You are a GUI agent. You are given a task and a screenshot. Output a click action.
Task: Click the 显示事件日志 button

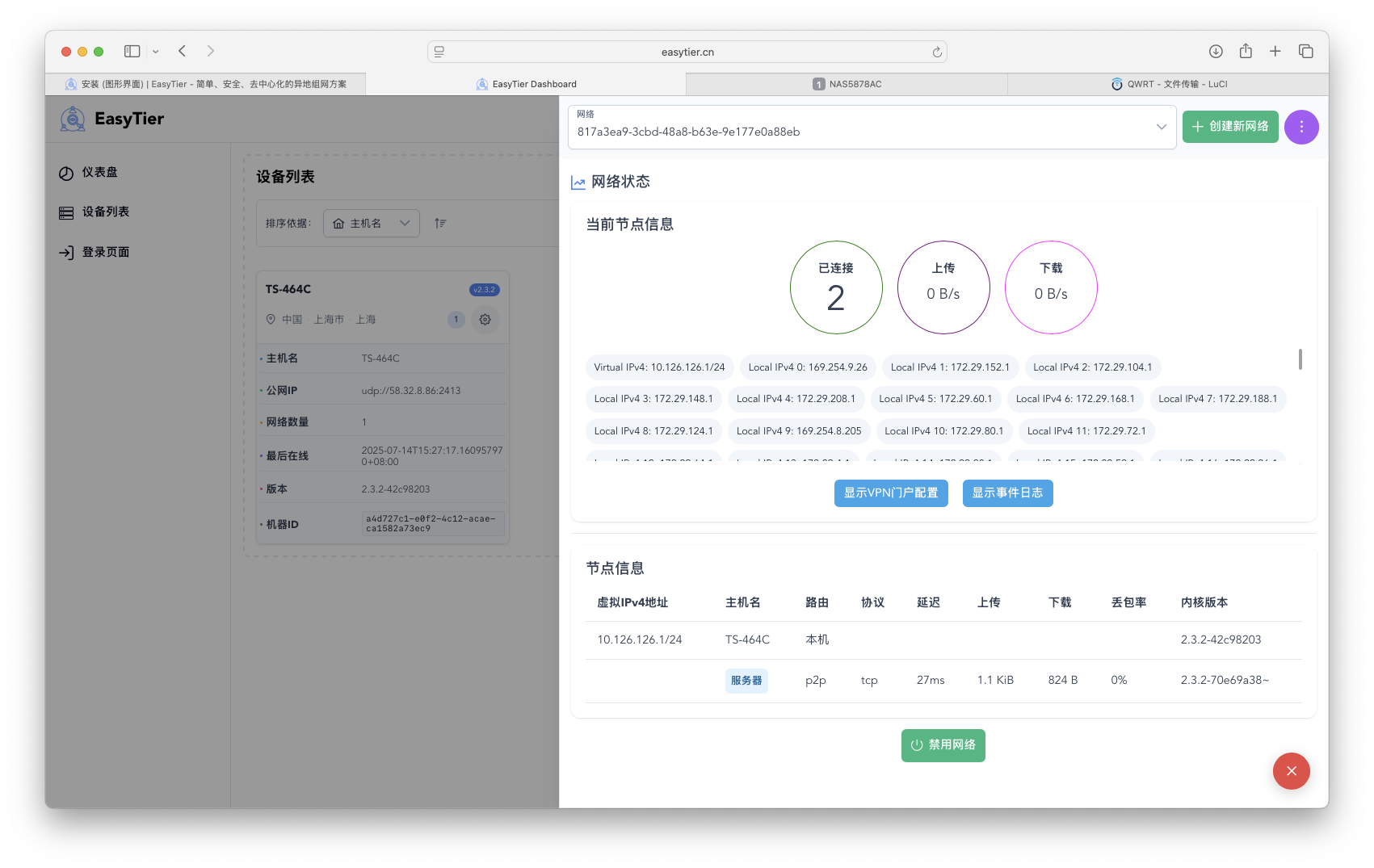(1007, 493)
